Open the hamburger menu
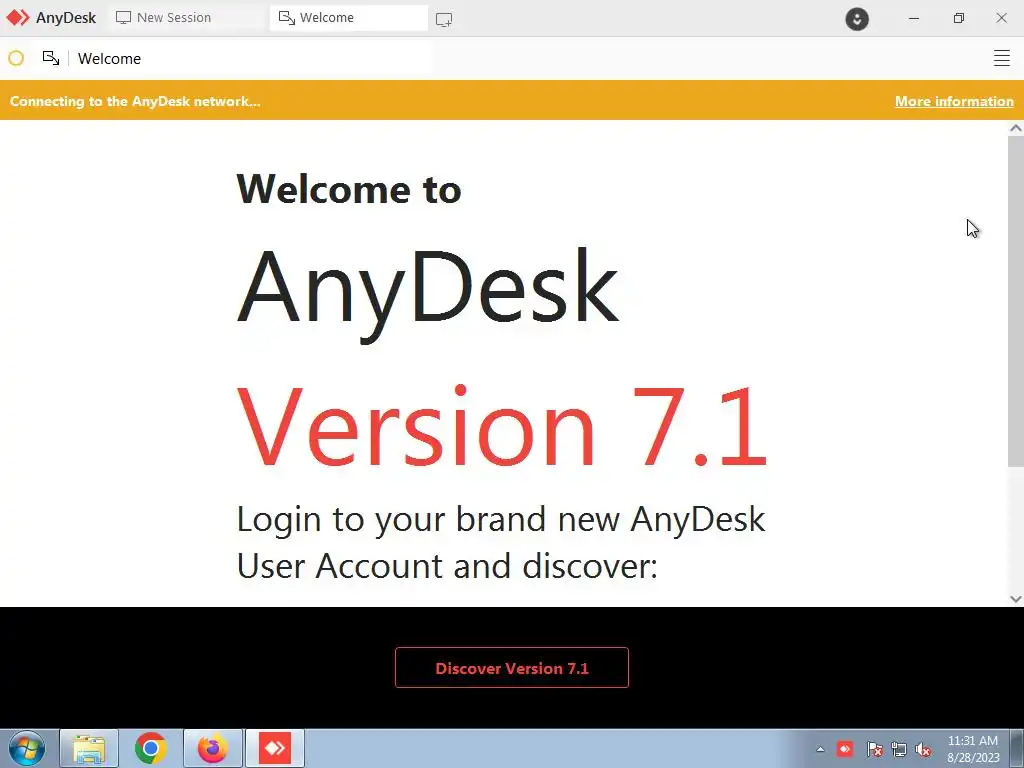 [1002, 58]
